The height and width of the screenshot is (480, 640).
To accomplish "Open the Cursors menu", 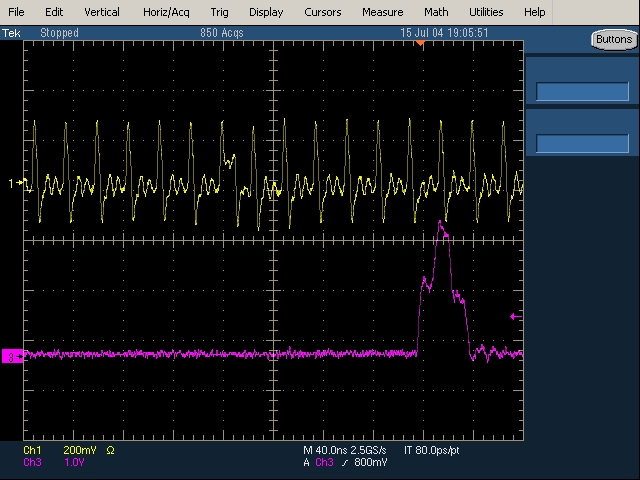I will click(x=322, y=12).
